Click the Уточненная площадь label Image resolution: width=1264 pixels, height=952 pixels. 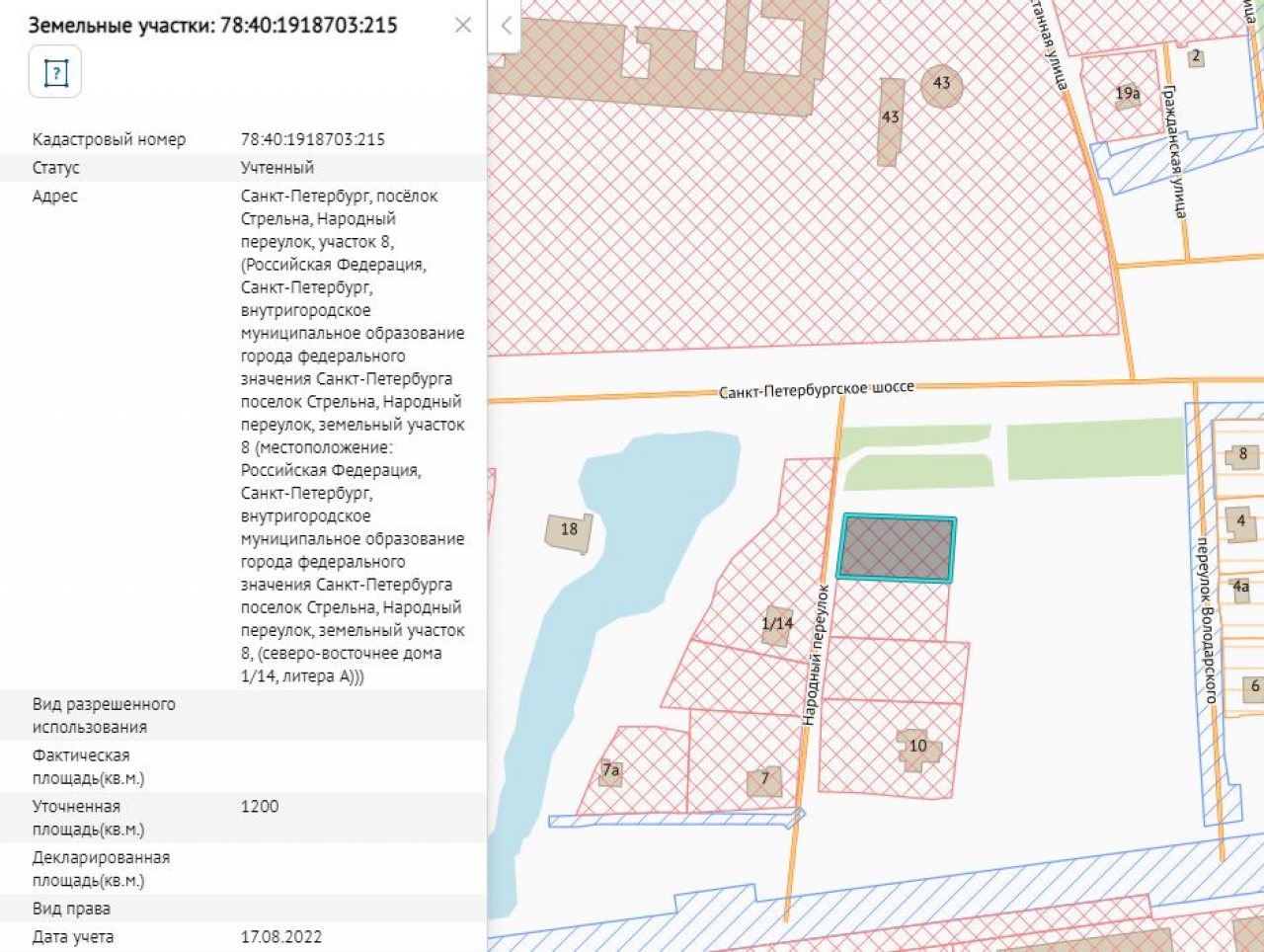click(x=88, y=818)
